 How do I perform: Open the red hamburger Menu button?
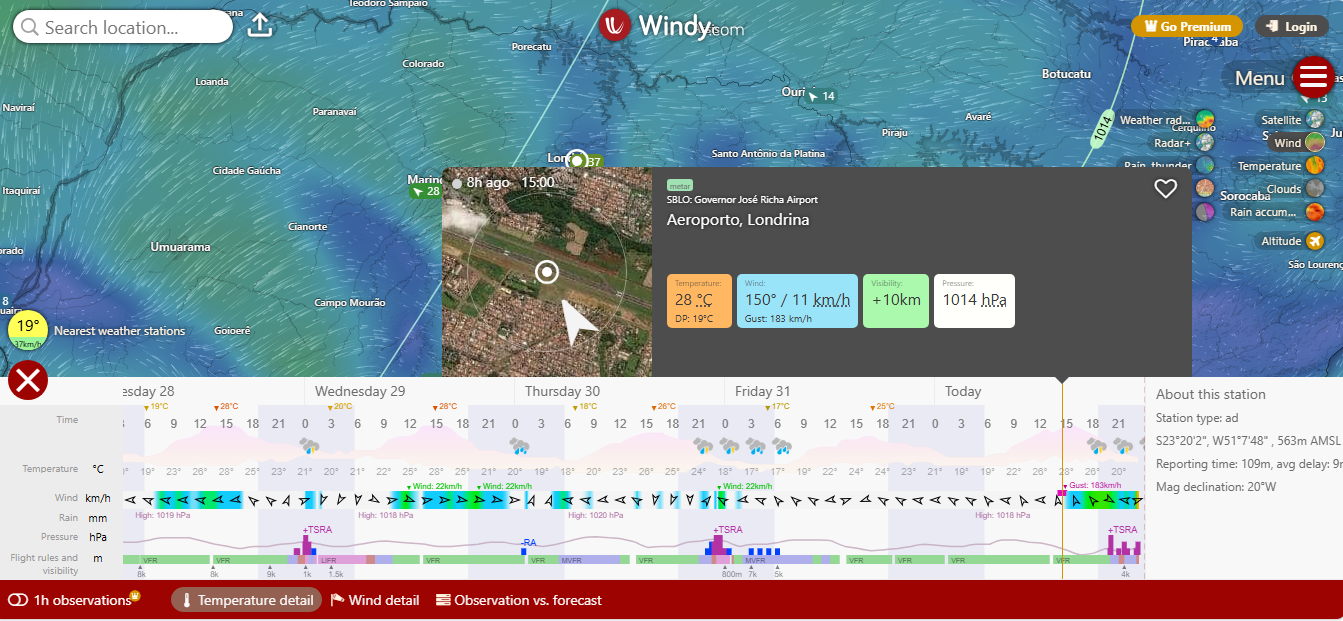[x=1312, y=77]
